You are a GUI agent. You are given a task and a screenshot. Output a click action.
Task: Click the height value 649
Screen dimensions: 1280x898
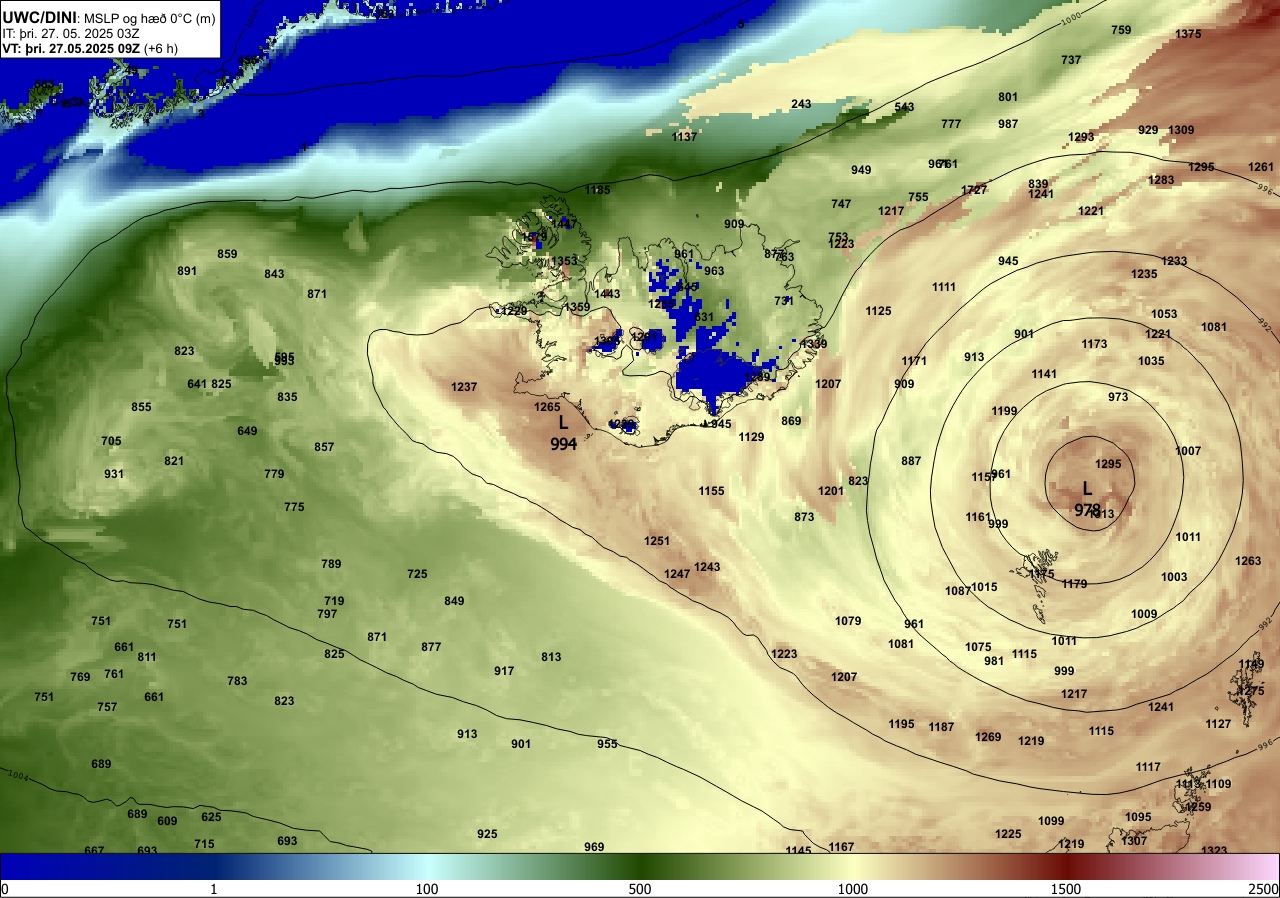point(247,431)
